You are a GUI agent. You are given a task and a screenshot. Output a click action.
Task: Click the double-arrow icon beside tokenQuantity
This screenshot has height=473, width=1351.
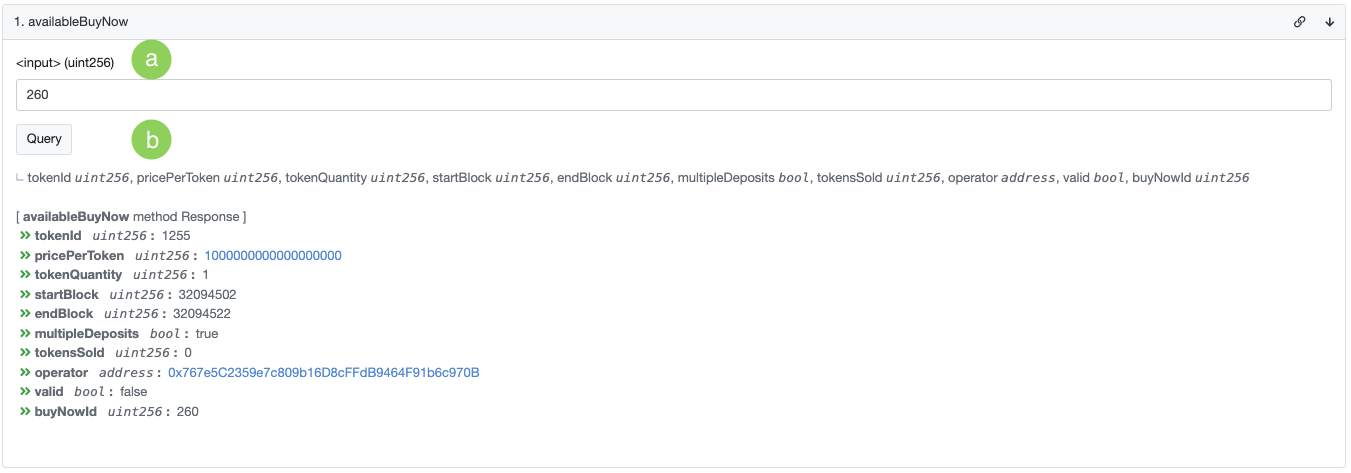coord(25,275)
